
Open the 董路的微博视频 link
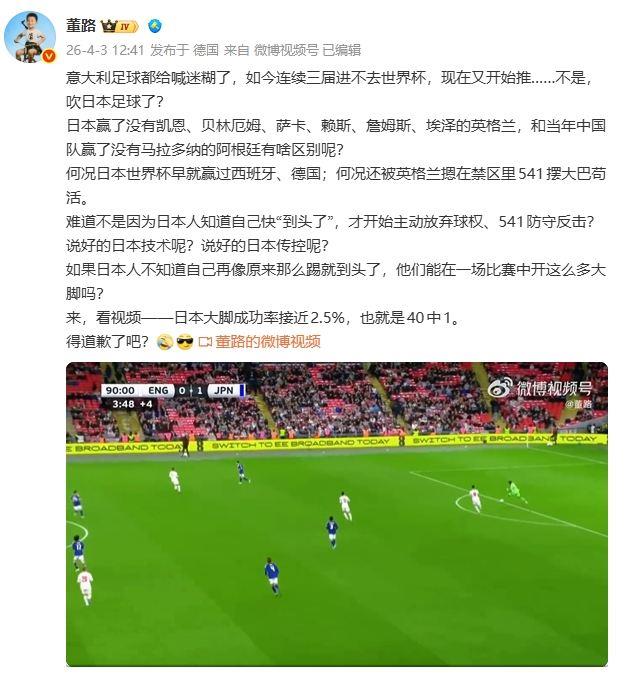point(268,341)
